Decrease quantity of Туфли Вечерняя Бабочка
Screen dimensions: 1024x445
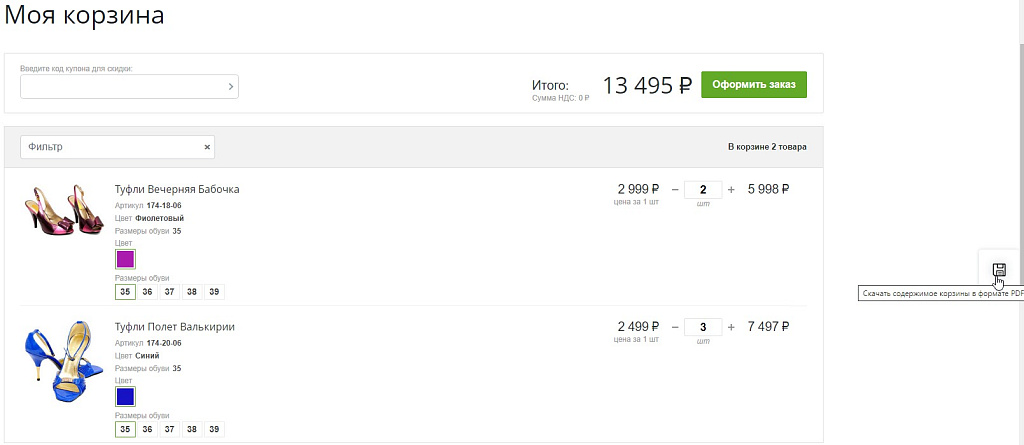point(674,189)
